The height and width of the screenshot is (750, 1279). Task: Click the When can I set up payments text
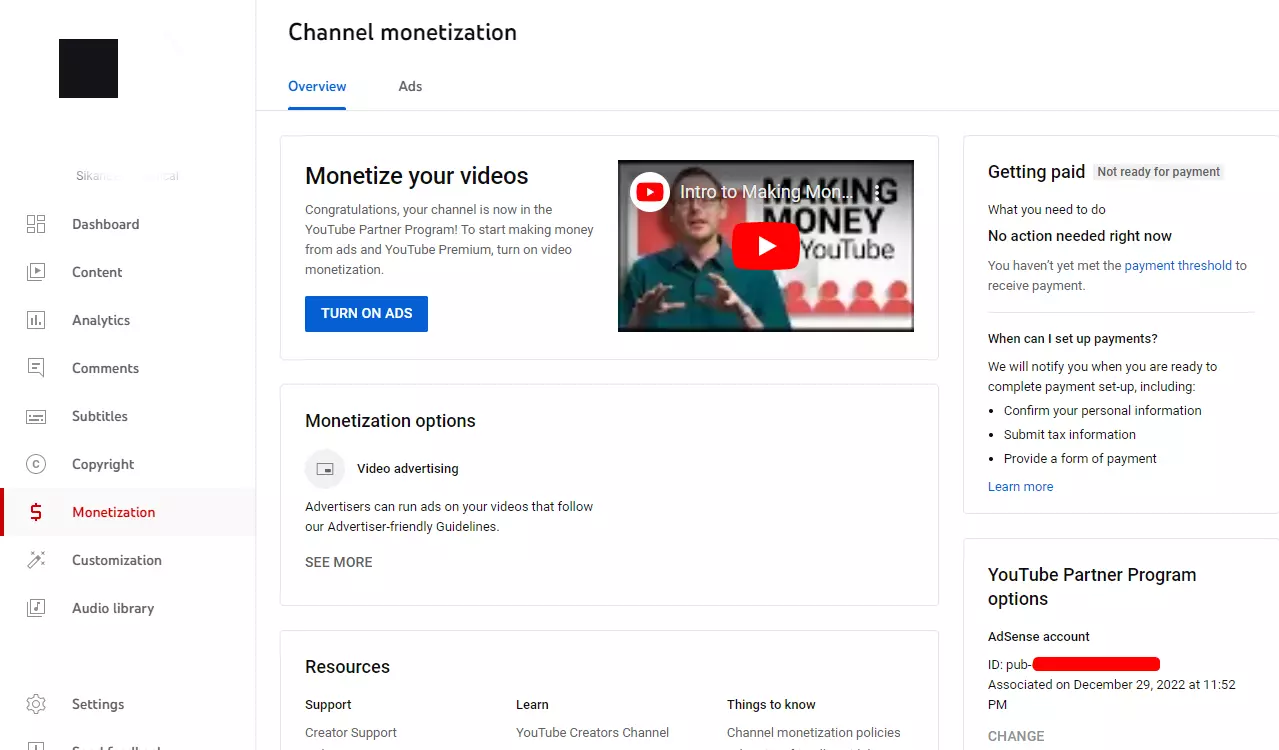pyautogui.click(x=1073, y=339)
